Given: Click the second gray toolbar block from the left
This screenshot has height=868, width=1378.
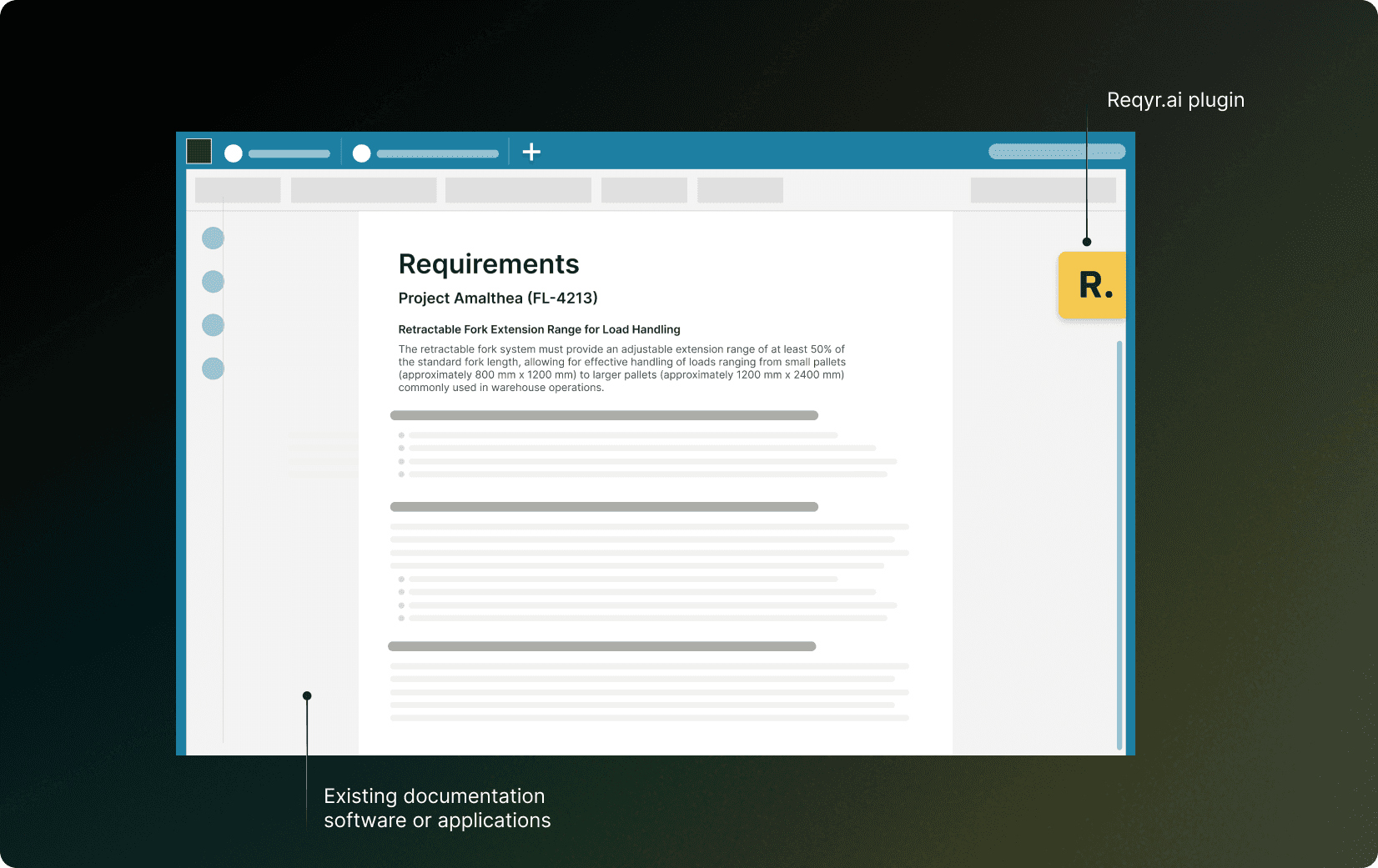Looking at the screenshot, I should tap(364, 190).
